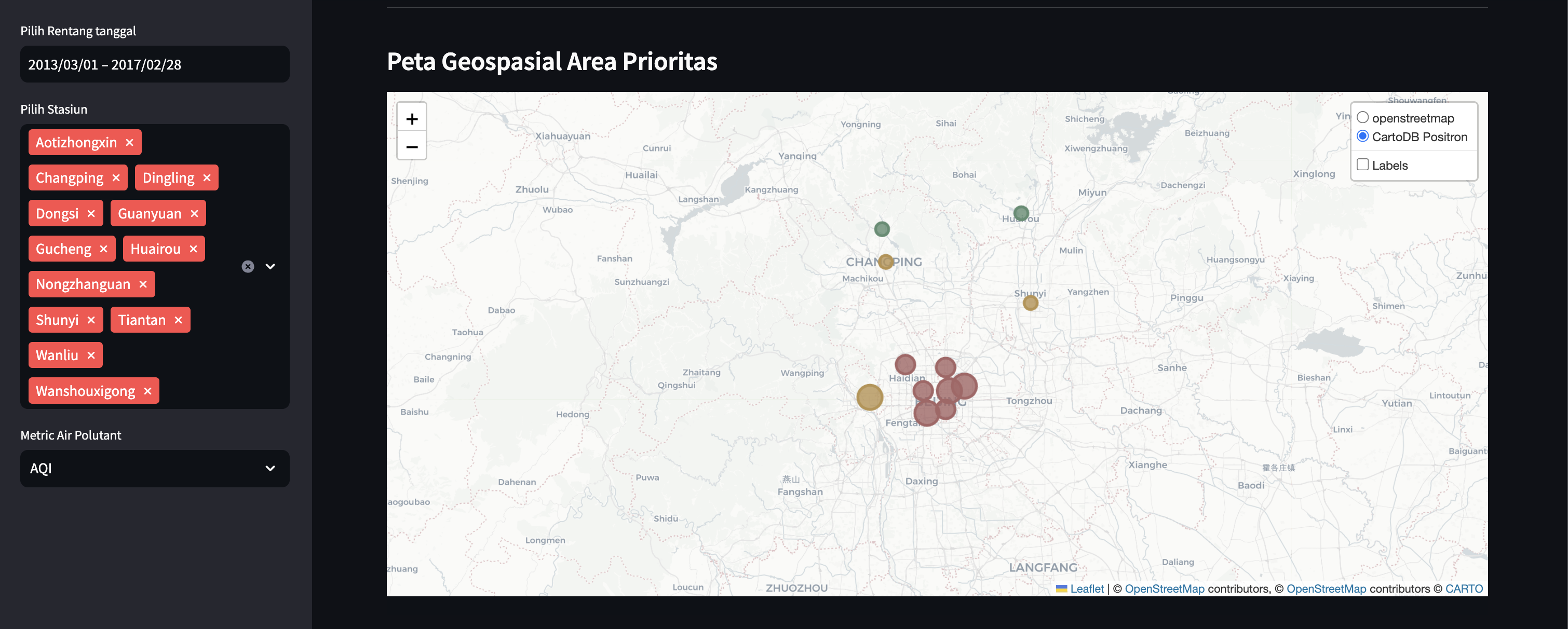
Task: Clear all selected stations
Action: pyautogui.click(x=248, y=266)
